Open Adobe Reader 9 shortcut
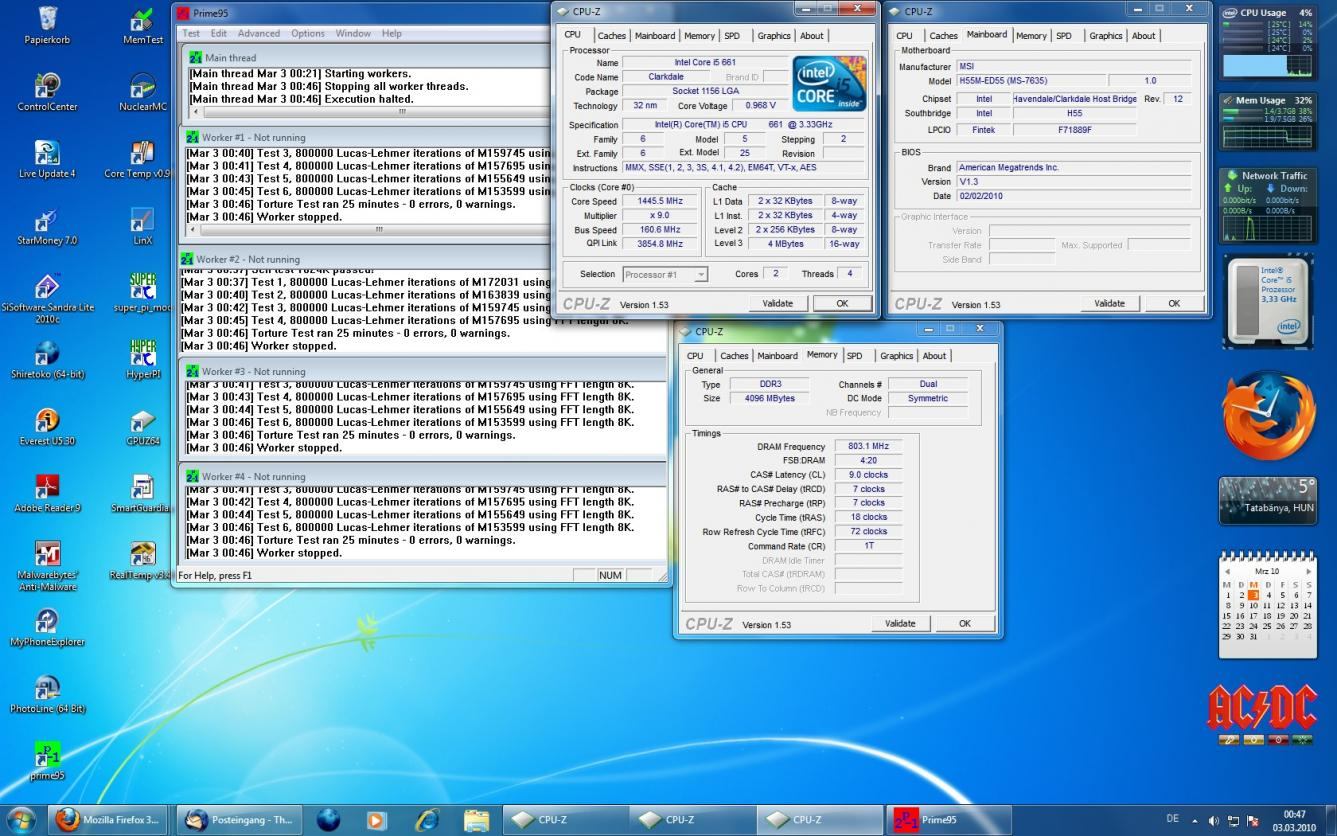Viewport: 1337px width, 836px height. click(x=47, y=493)
